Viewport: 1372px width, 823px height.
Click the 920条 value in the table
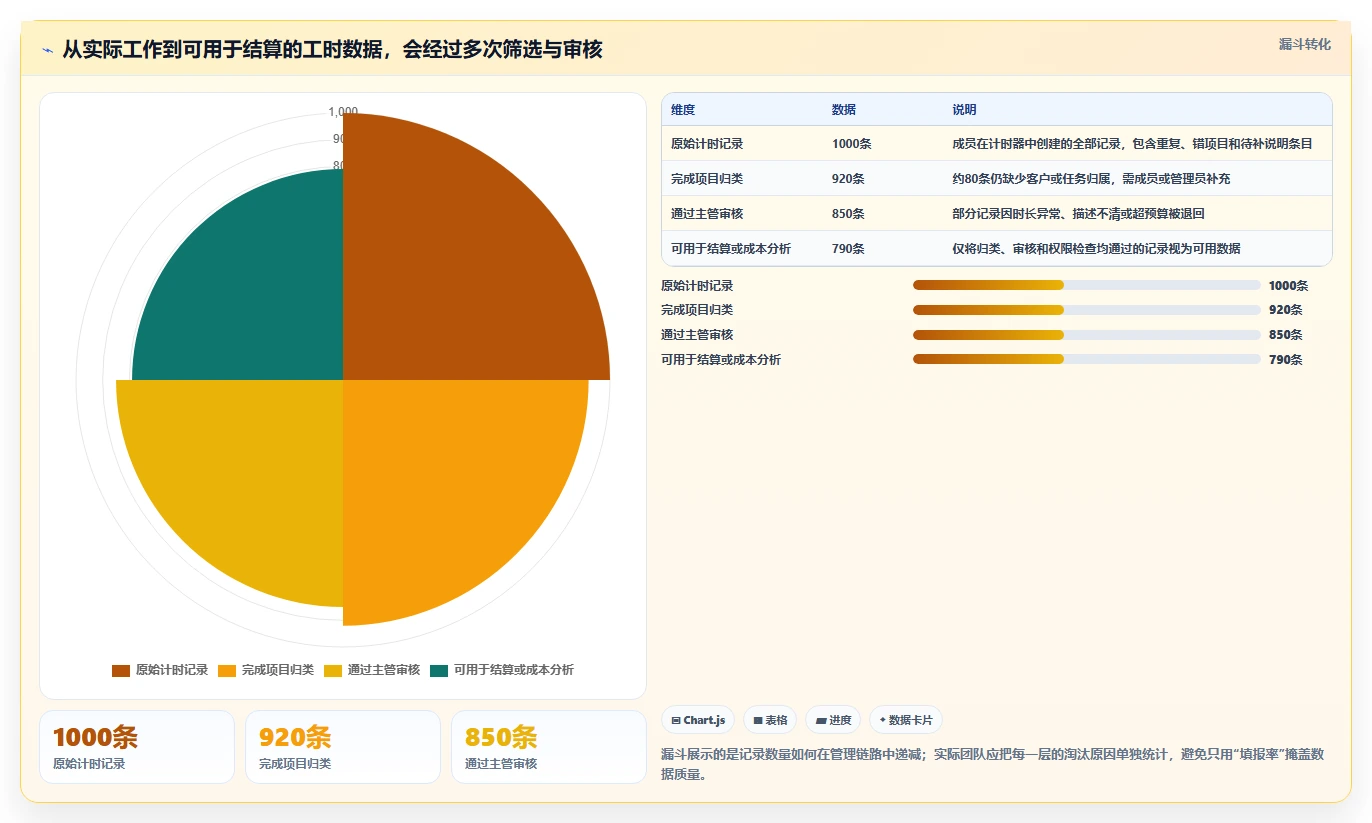pyautogui.click(x=848, y=179)
